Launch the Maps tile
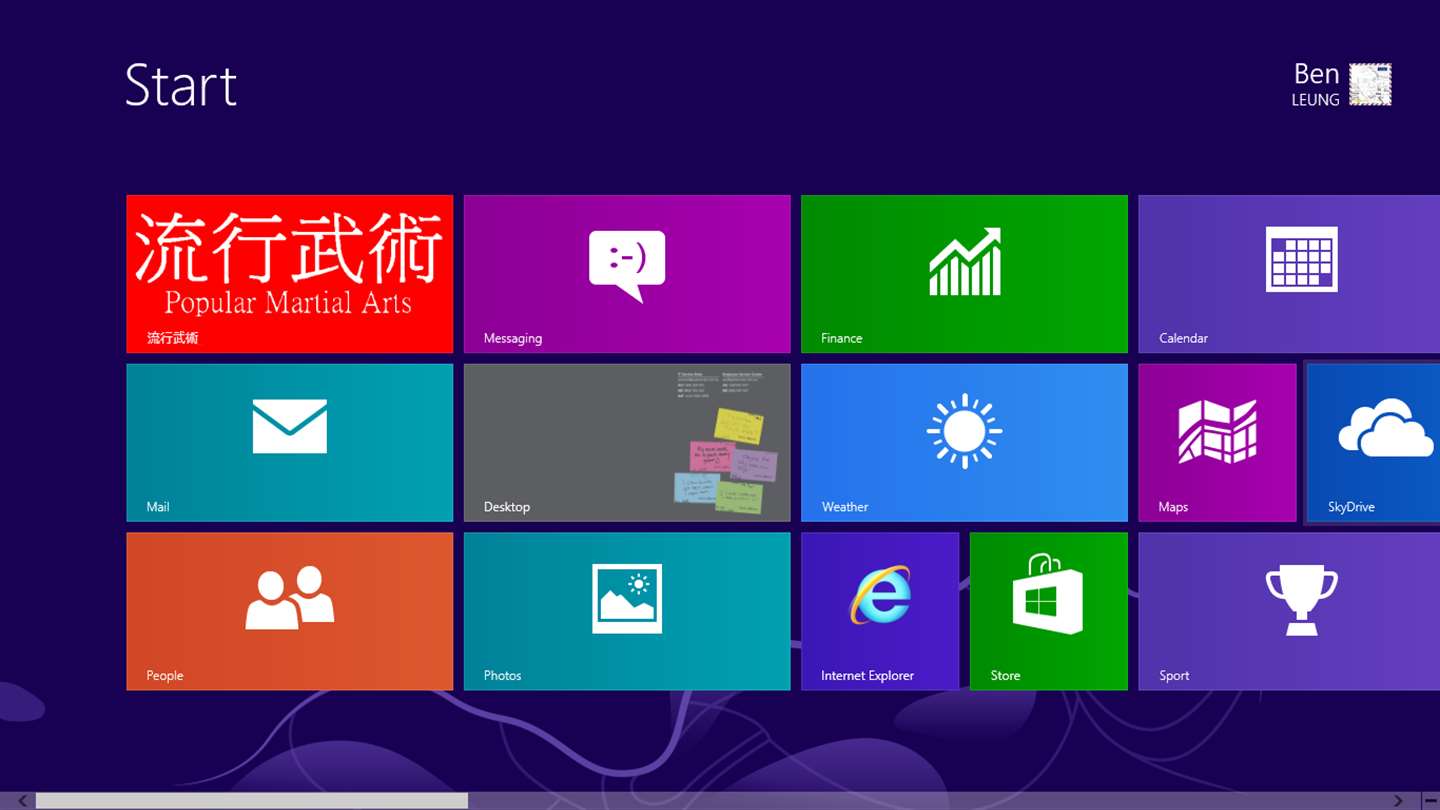 [1217, 443]
